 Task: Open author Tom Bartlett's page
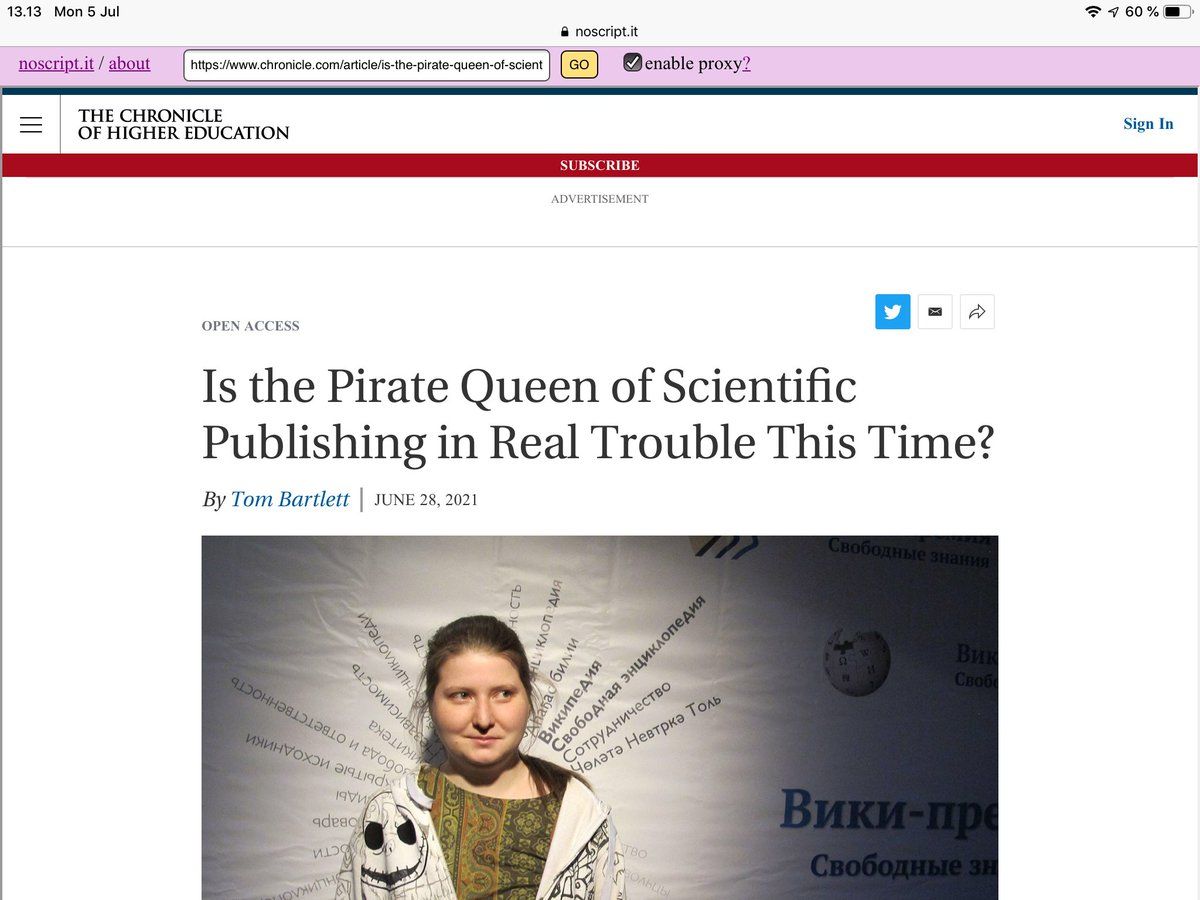290,499
